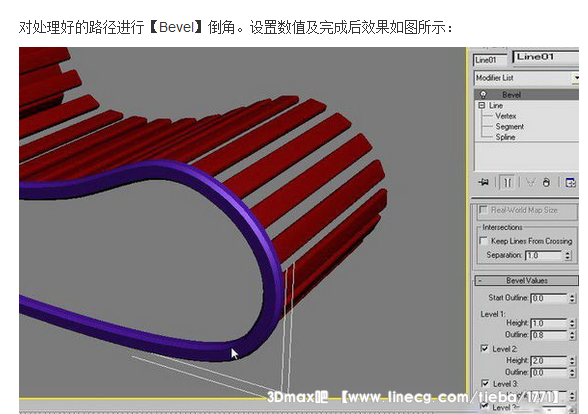Viewport: 588px width, 414px height.
Task: Enable Keep Lines From Crossing checkbox
Action: coord(484,240)
